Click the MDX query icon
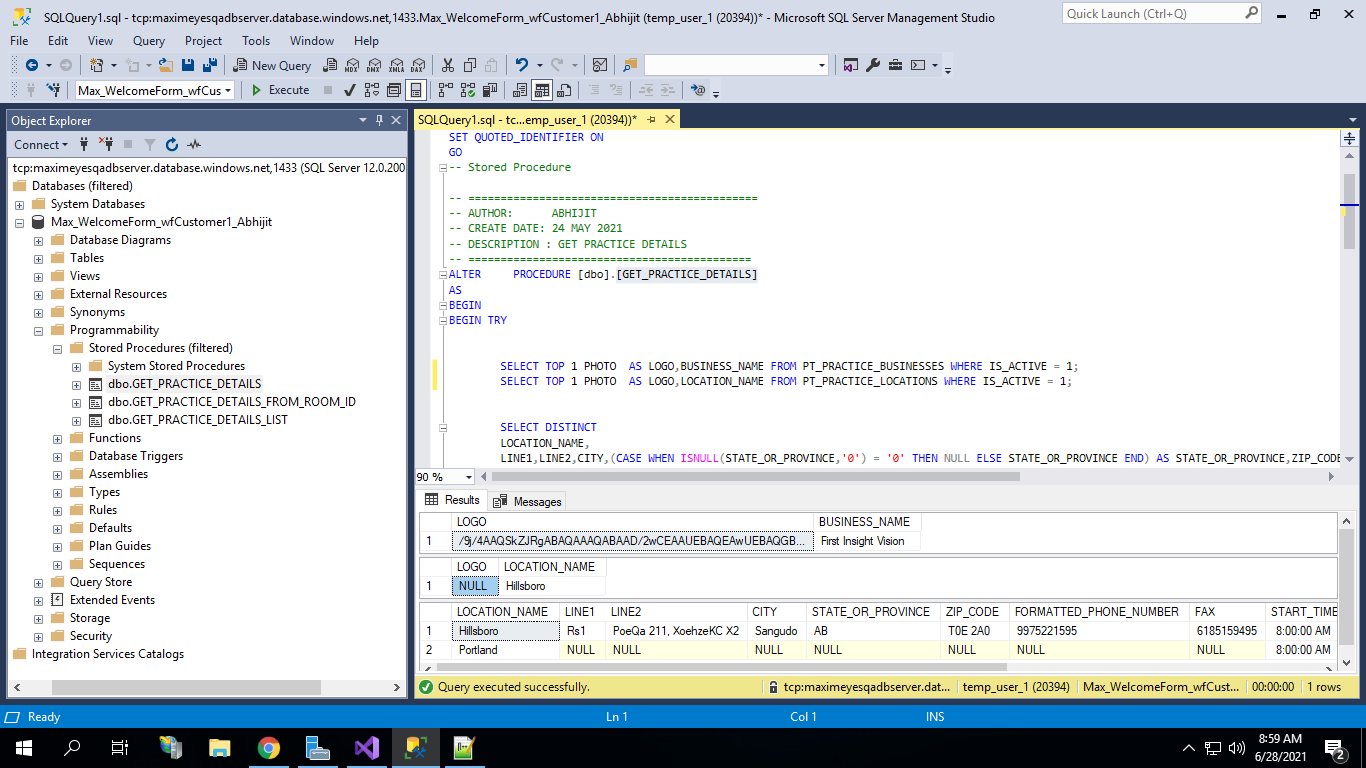Screen dimensions: 1366x768 coord(352,65)
